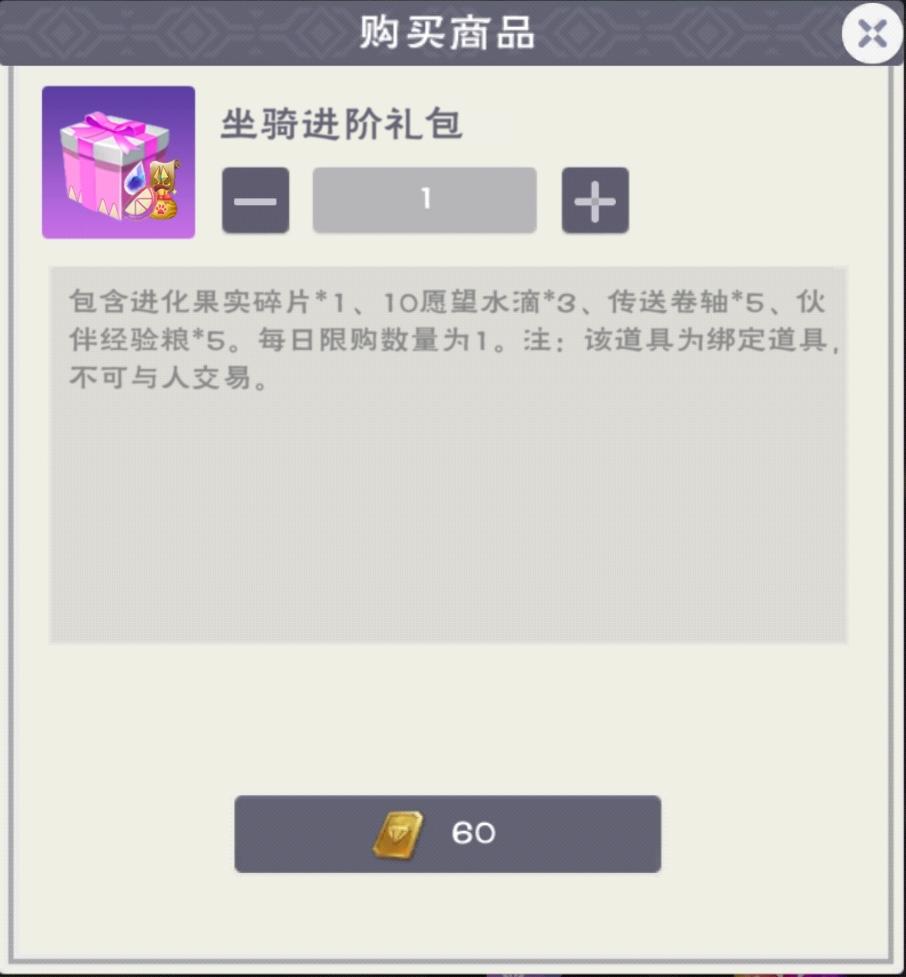Viewport: 906px width, 977px height.
Task: Click the 坐骑进阶礼包 item name
Action: (341, 123)
